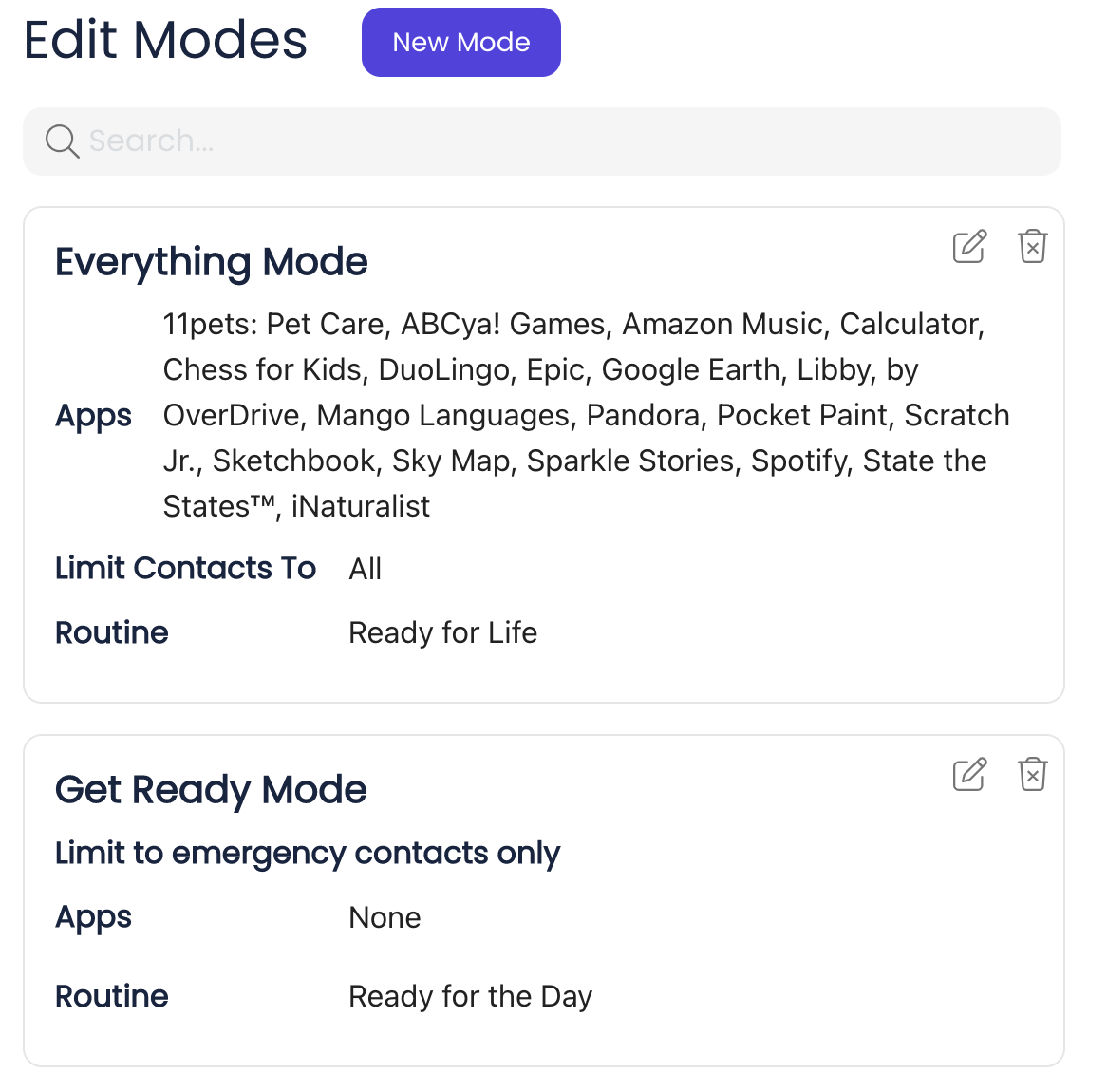Focus the Search input field
This screenshot has width=1107, height=1092.
pos(542,141)
